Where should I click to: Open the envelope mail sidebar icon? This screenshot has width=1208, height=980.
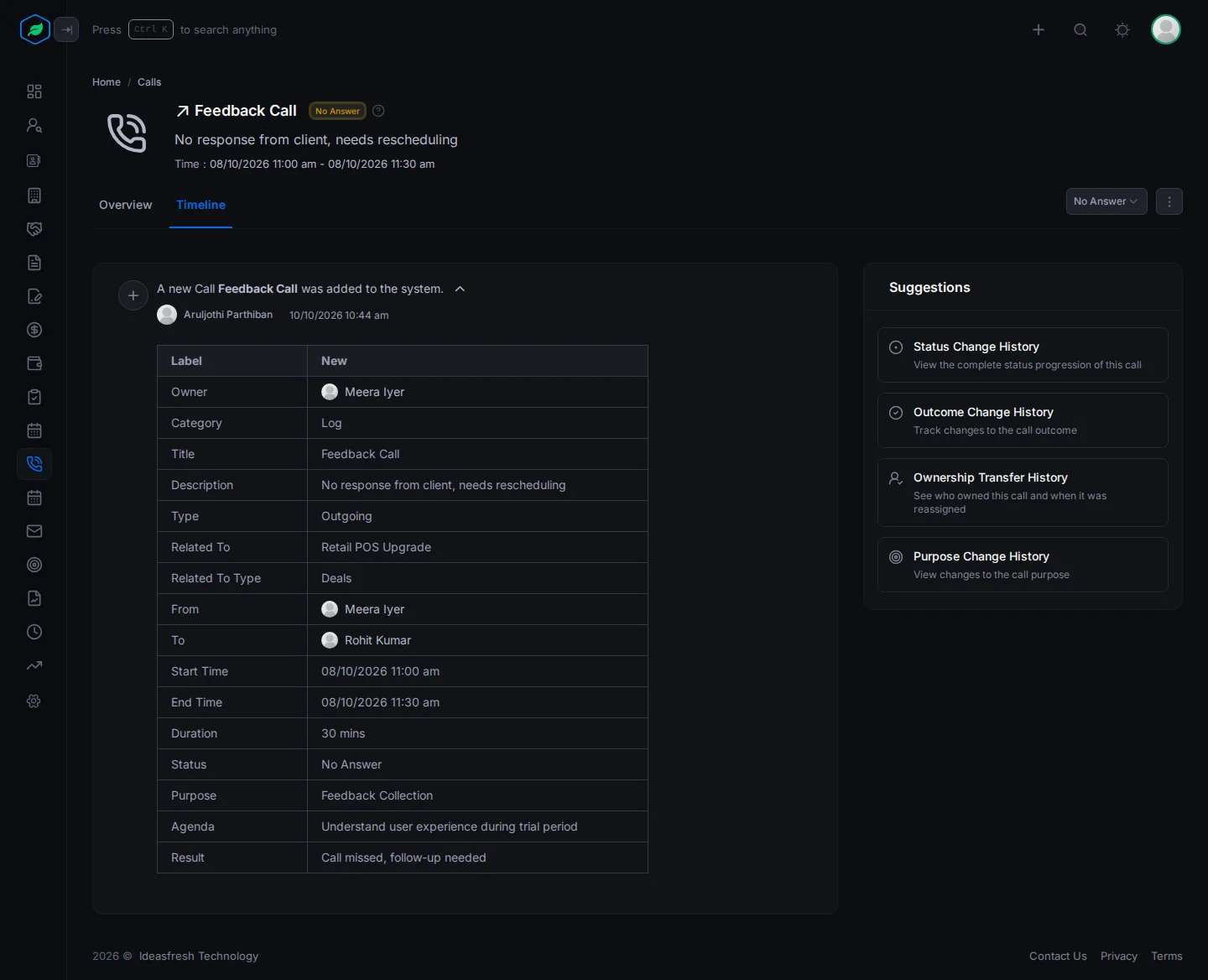(x=34, y=531)
